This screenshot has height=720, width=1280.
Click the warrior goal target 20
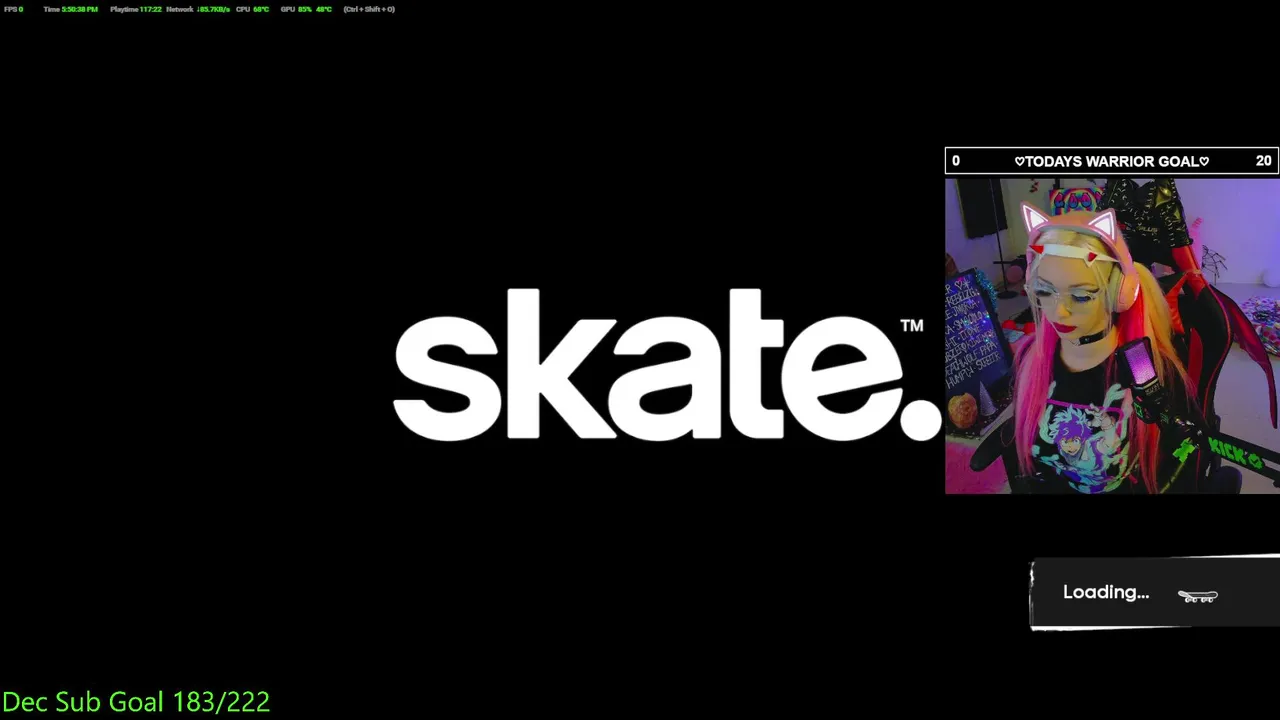[1264, 161]
